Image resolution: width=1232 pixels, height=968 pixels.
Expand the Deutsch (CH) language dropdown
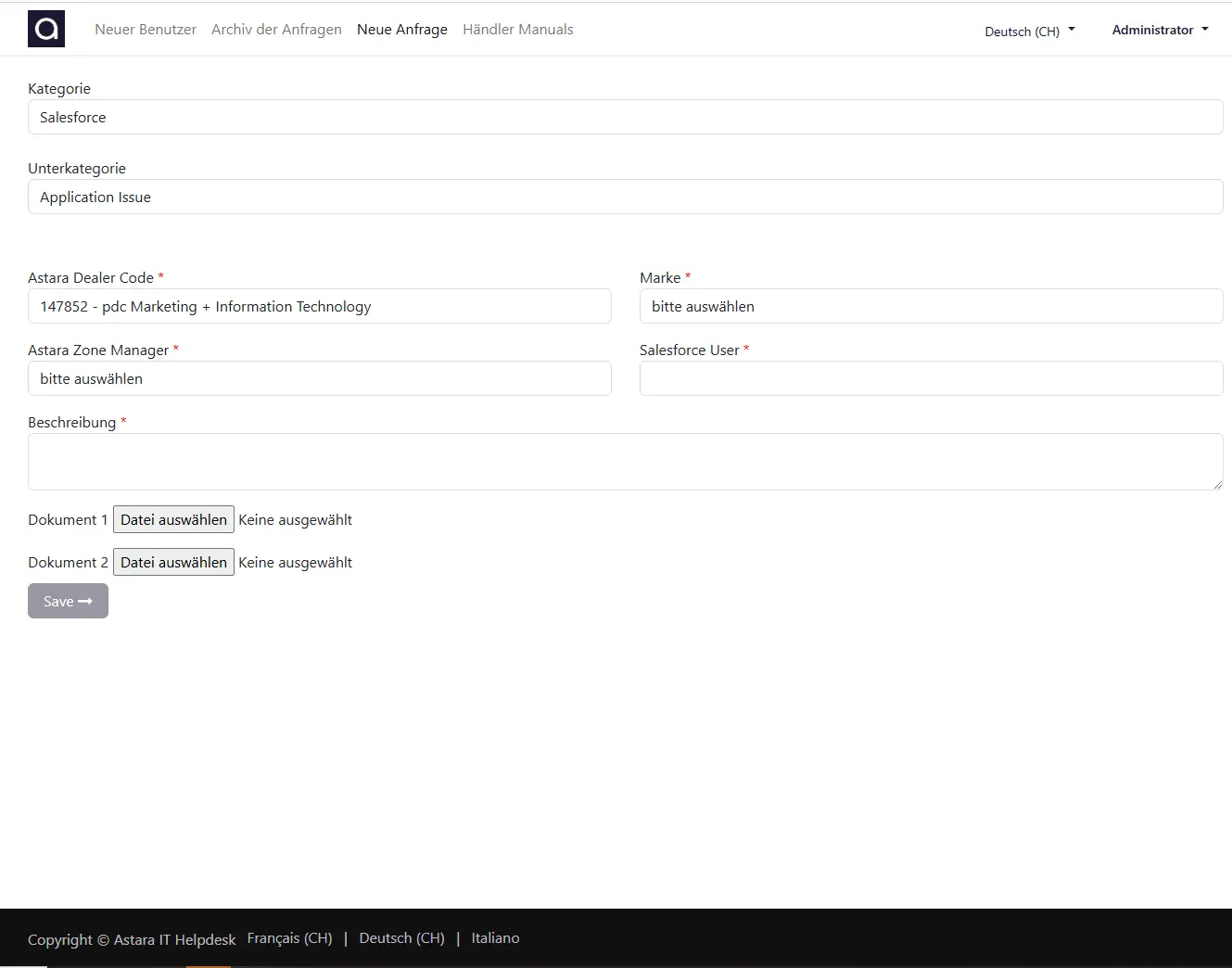(x=1029, y=31)
